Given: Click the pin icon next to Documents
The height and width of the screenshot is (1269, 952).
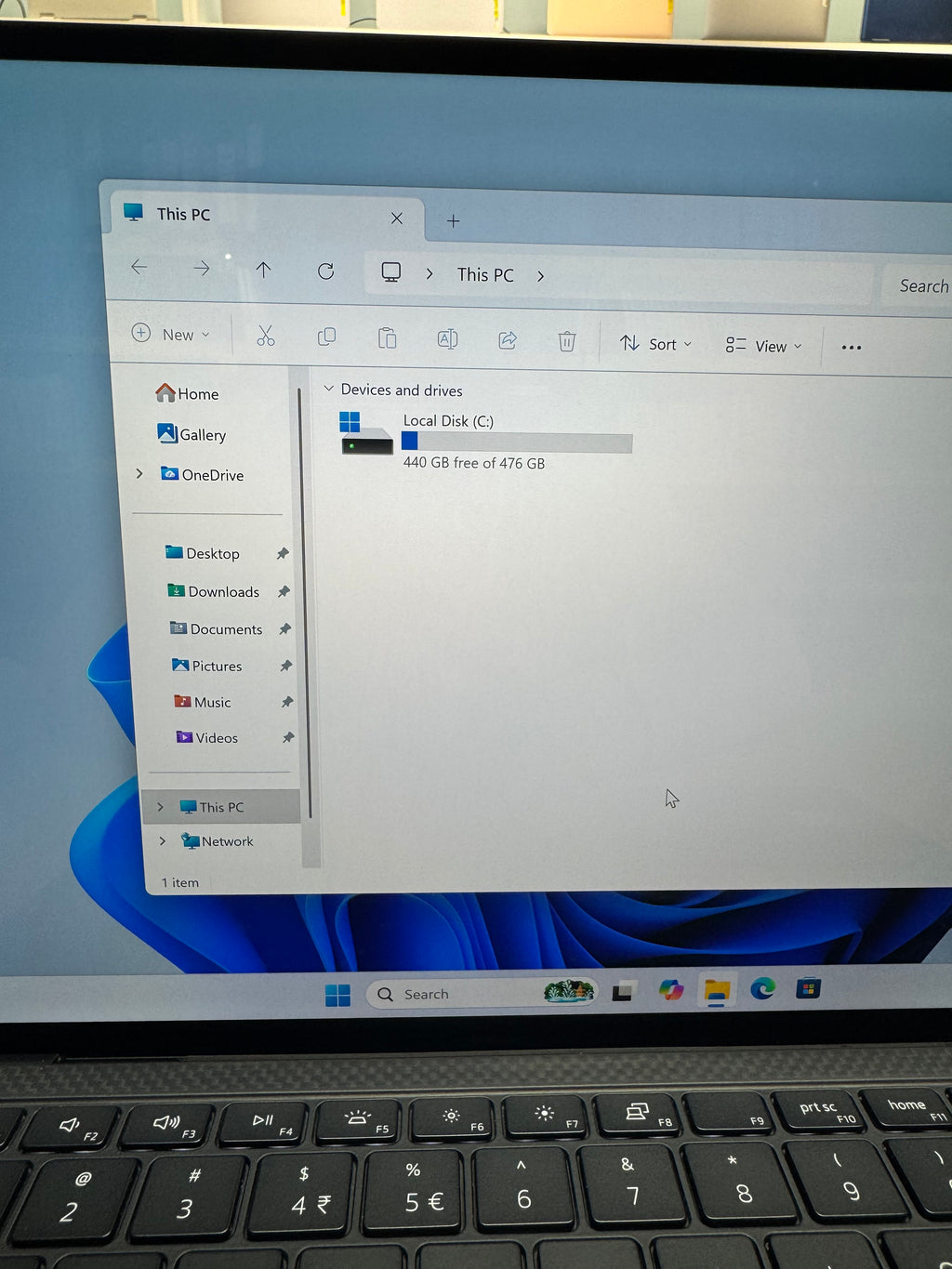Looking at the screenshot, I should click(x=284, y=629).
